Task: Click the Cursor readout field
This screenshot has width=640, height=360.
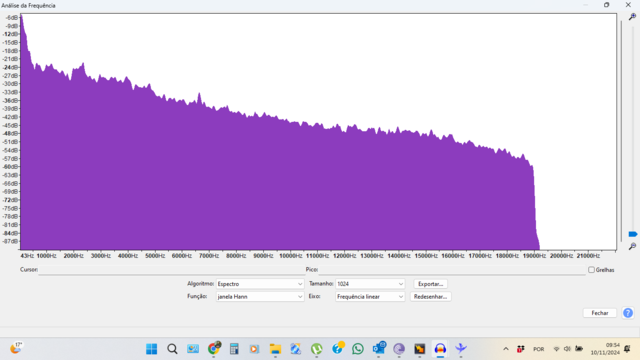Action: point(171,270)
